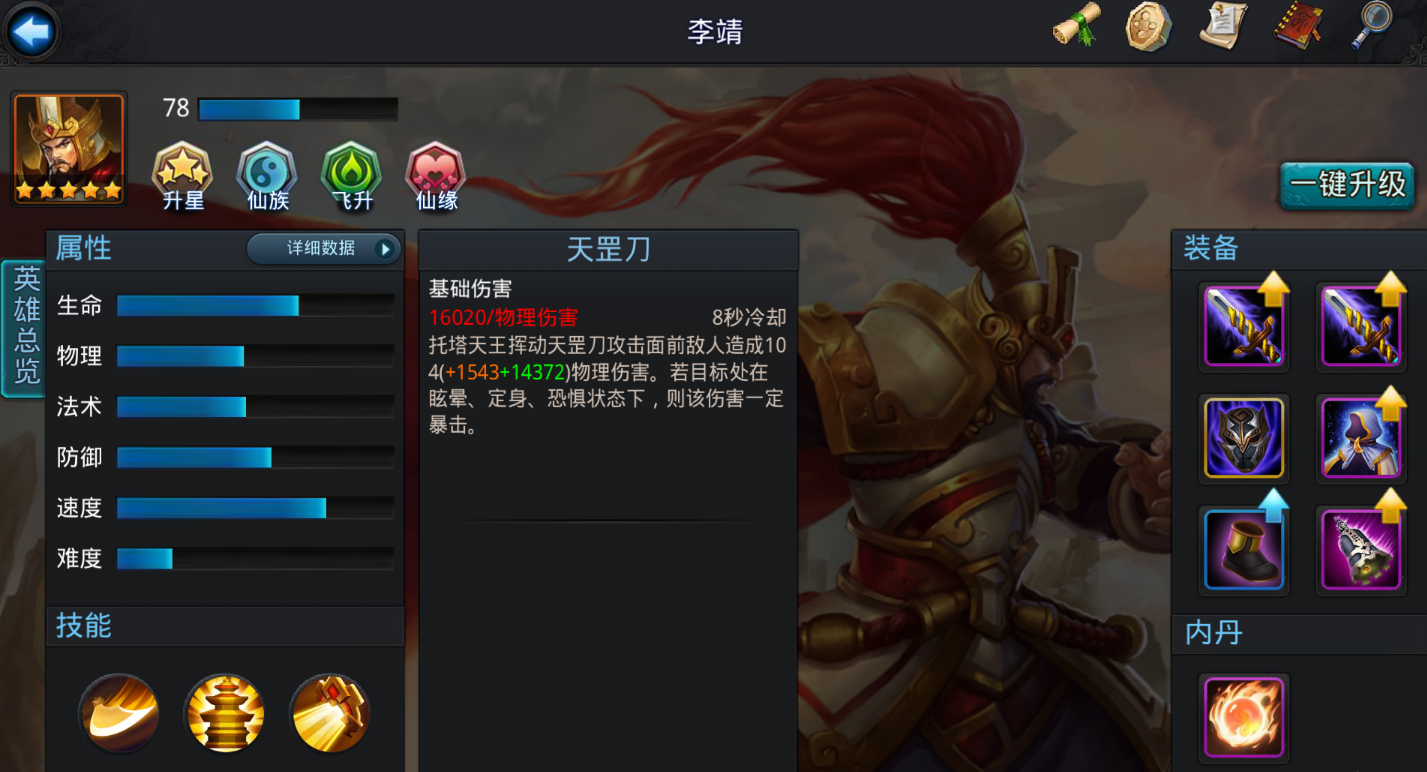Tap the 仙族 yin-yang badge
This screenshot has height=772, width=1427.
pyautogui.click(x=267, y=177)
